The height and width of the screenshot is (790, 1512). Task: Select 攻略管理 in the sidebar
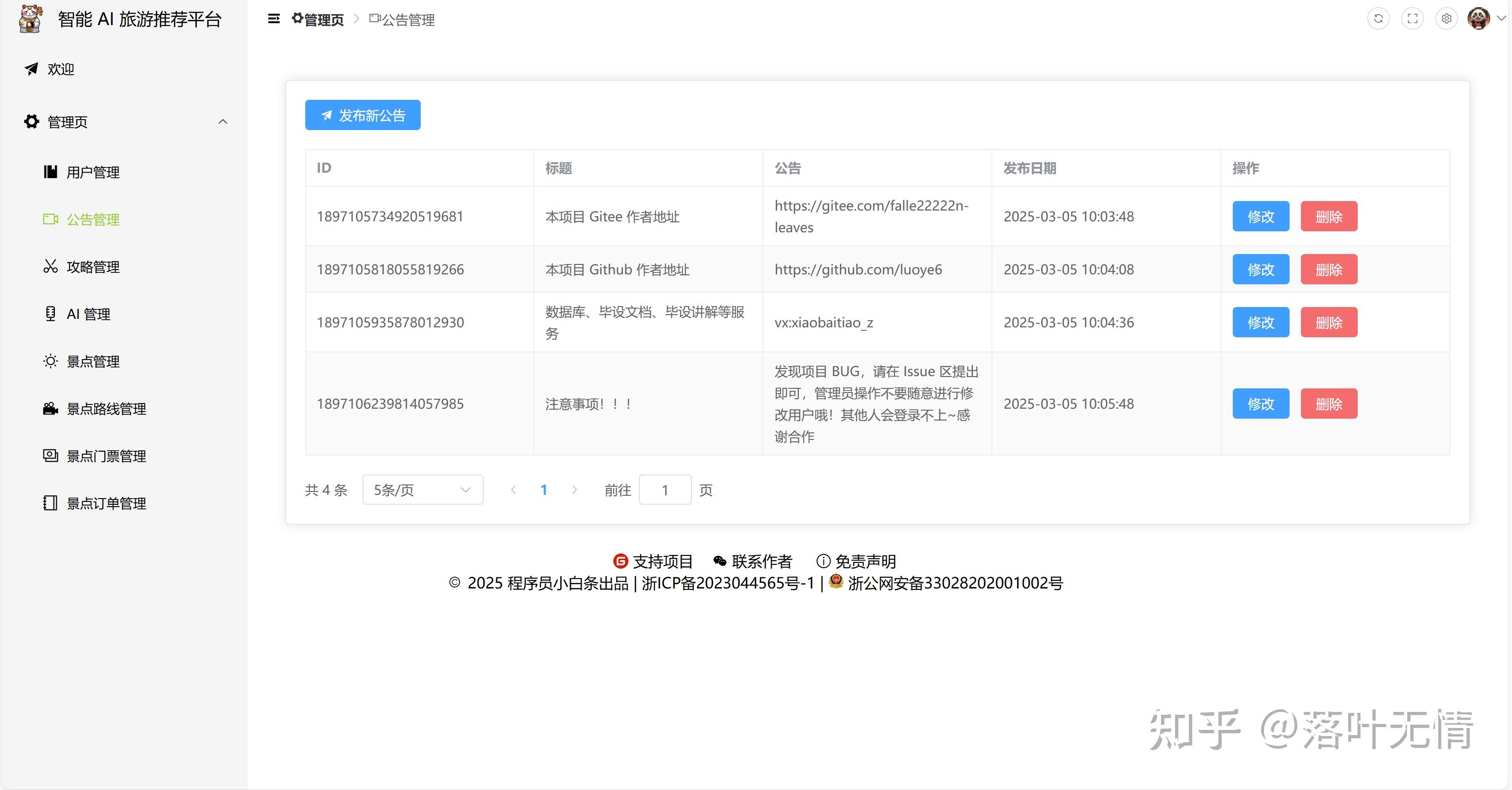[x=94, y=267]
